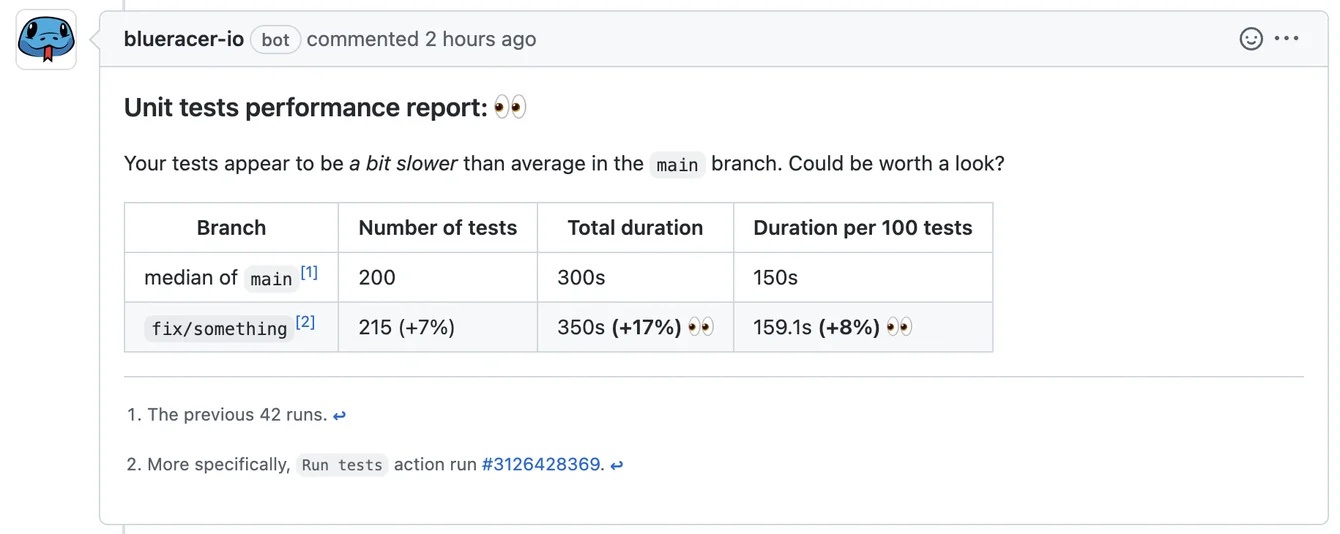Click the "Run tests" code label
Viewport: 1340px width, 534px height.
(342, 465)
